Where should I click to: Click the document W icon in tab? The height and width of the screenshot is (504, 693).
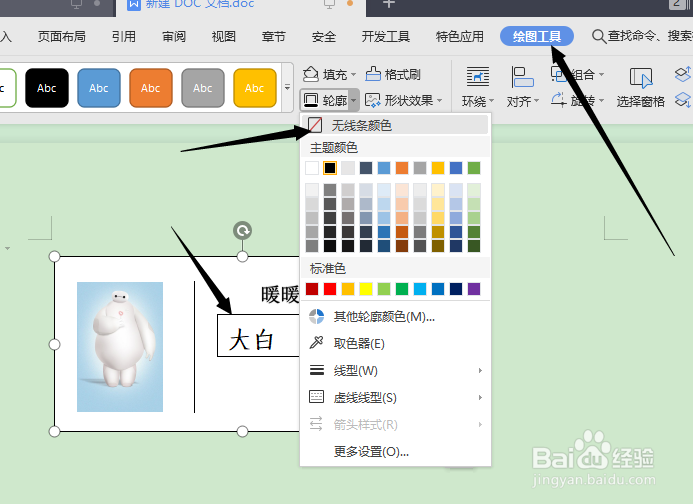133,4
